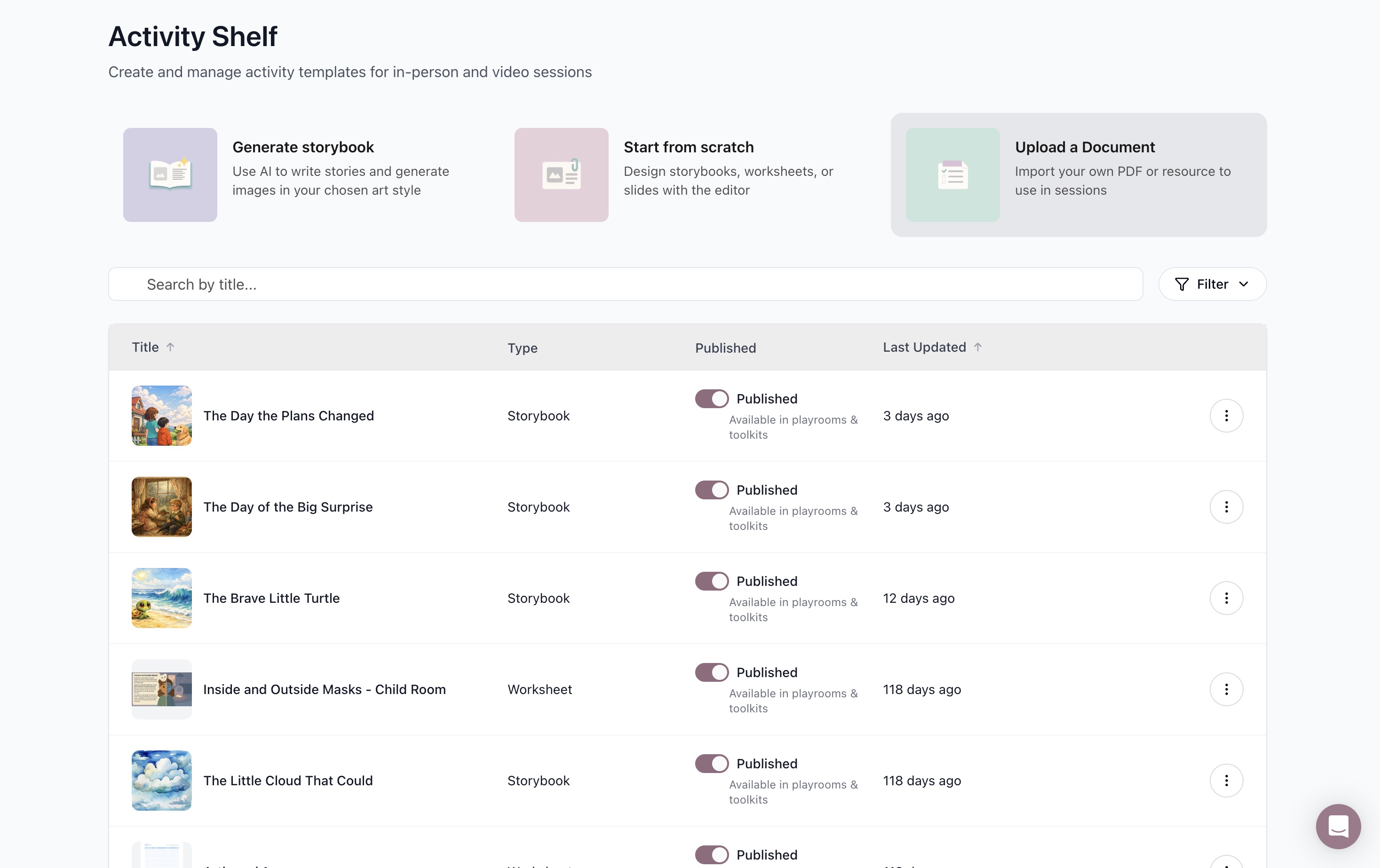
Task: Open The Day of the Big Surprise title
Action: [x=288, y=507]
